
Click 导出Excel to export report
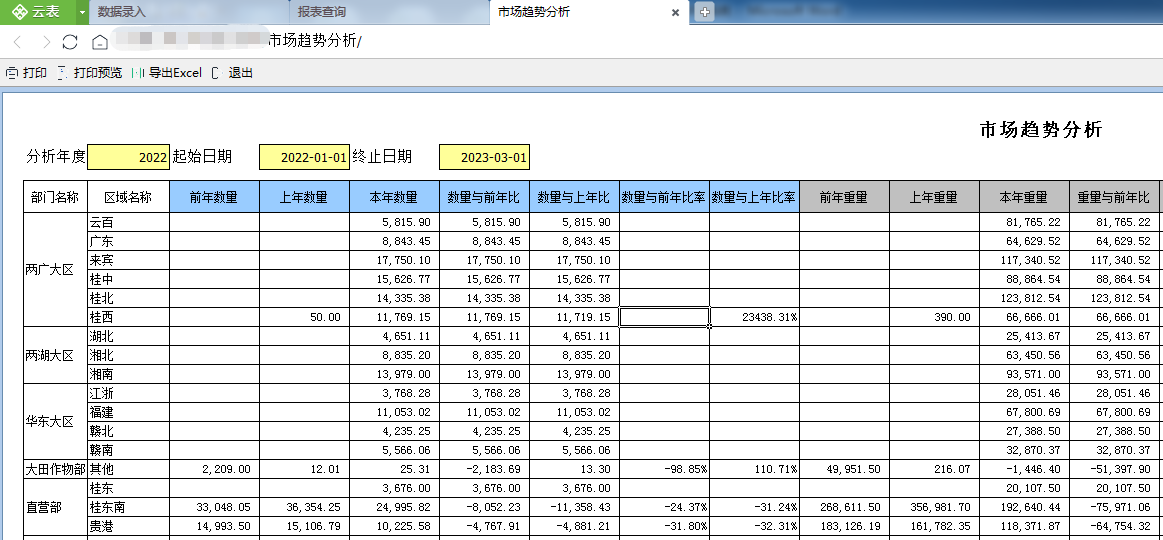[x=167, y=73]
